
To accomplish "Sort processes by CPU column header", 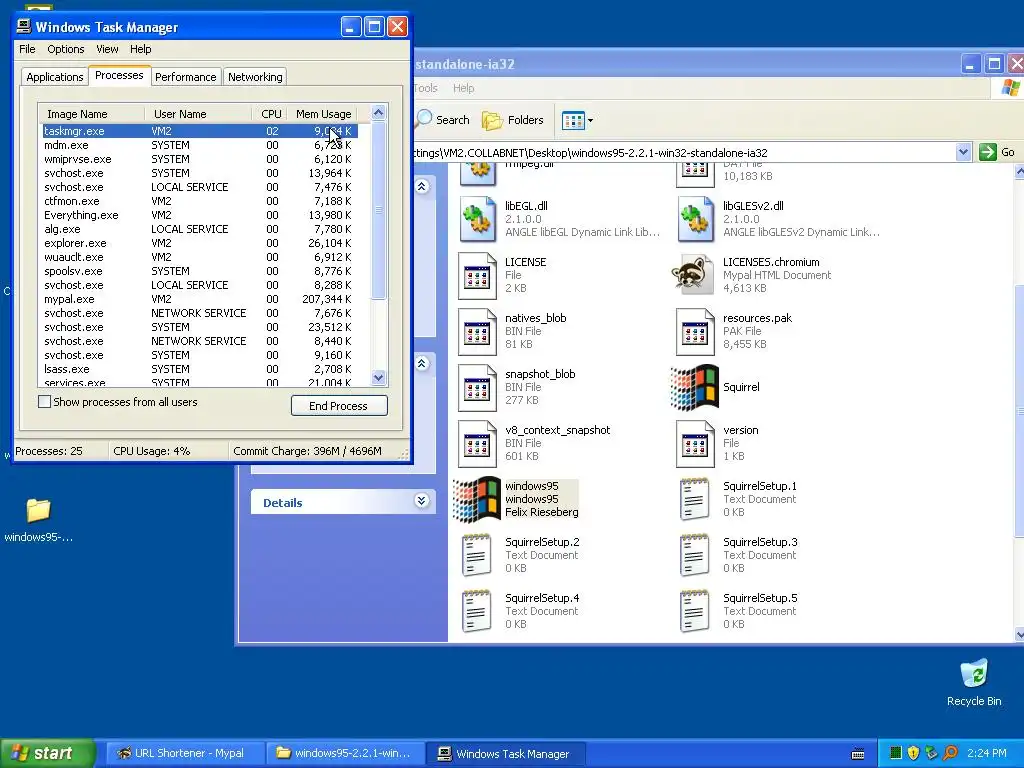I will pyautogui.click(x=270, y=114).
